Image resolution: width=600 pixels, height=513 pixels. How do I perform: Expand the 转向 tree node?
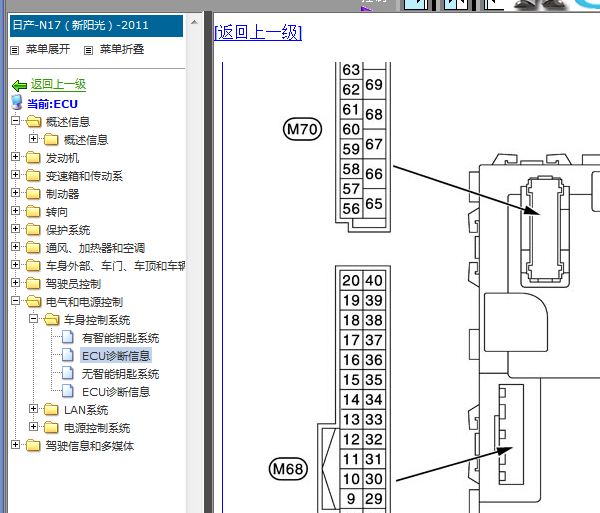[15, 210]
